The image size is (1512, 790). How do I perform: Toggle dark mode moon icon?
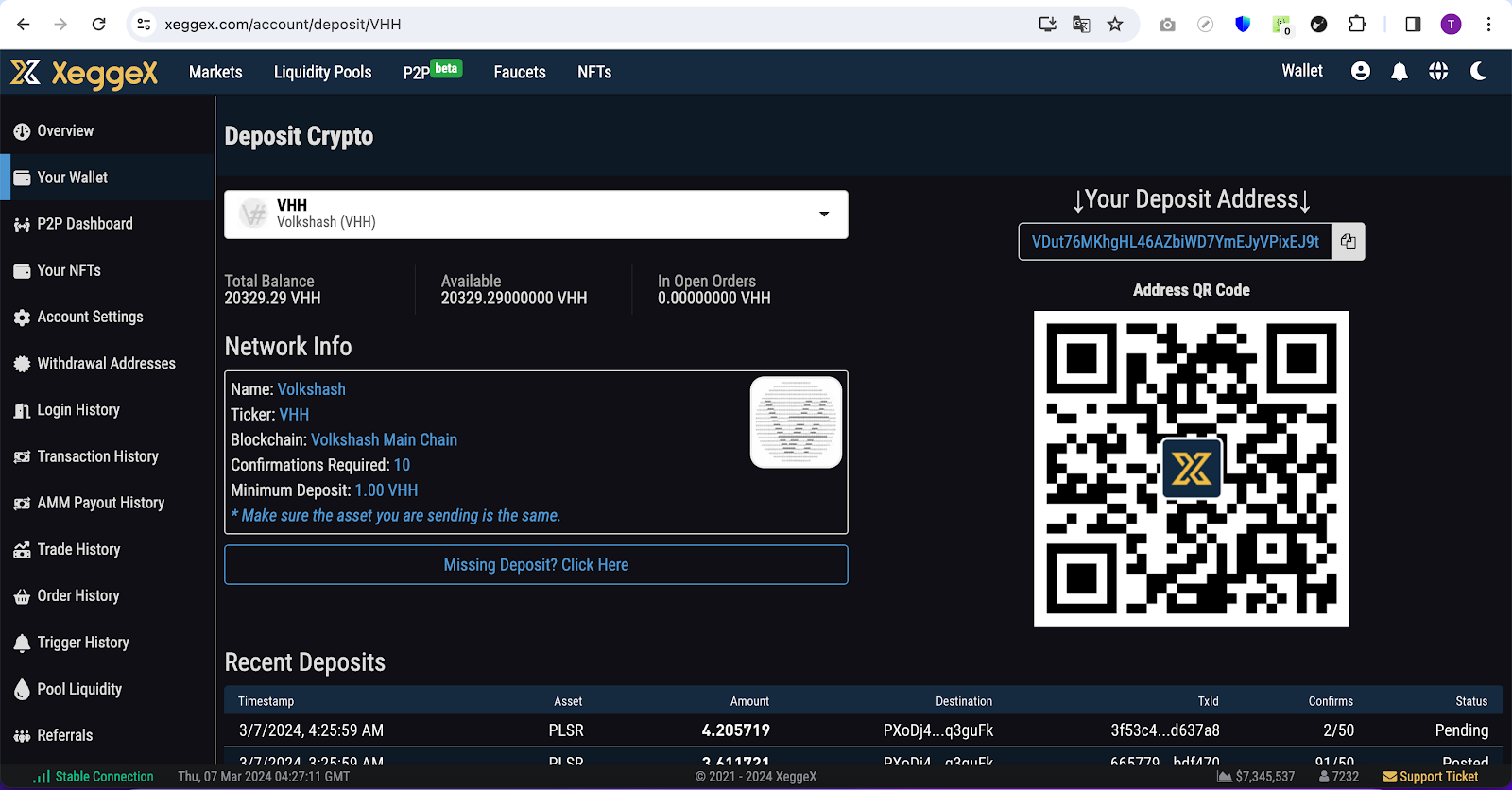(x=1479, y=71)
